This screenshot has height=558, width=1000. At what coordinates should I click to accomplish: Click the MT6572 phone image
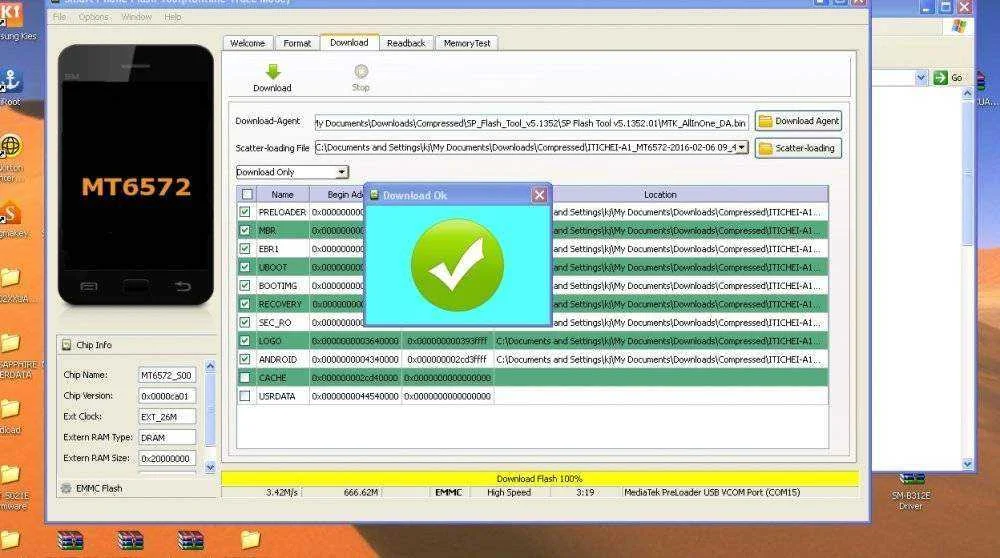click(x=136, y=175)
